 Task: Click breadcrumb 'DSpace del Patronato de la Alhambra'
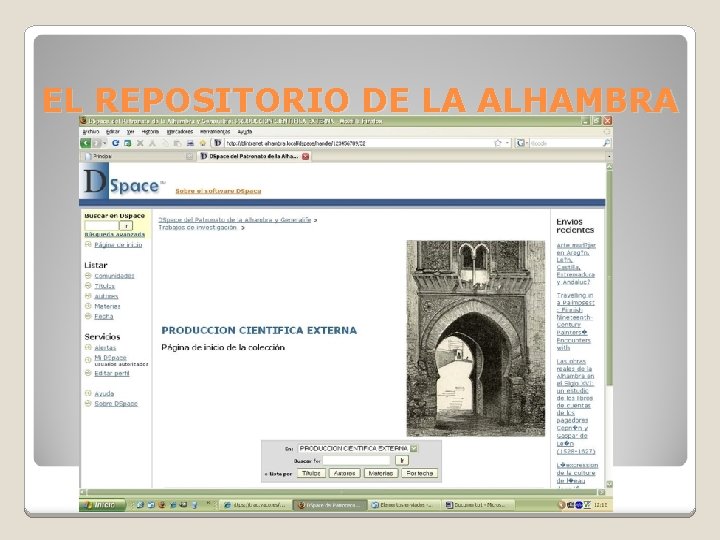235,220
